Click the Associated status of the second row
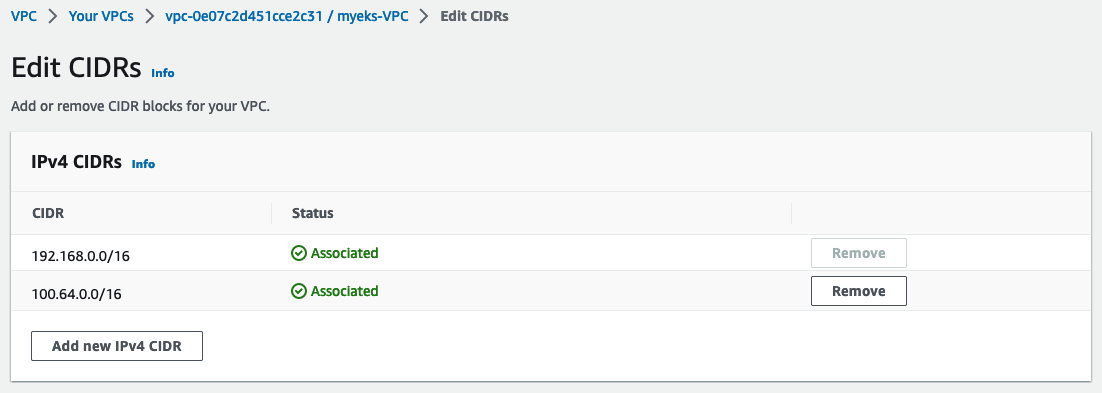The width and height of the screenshot is (1102, 393). click(344, 291)
